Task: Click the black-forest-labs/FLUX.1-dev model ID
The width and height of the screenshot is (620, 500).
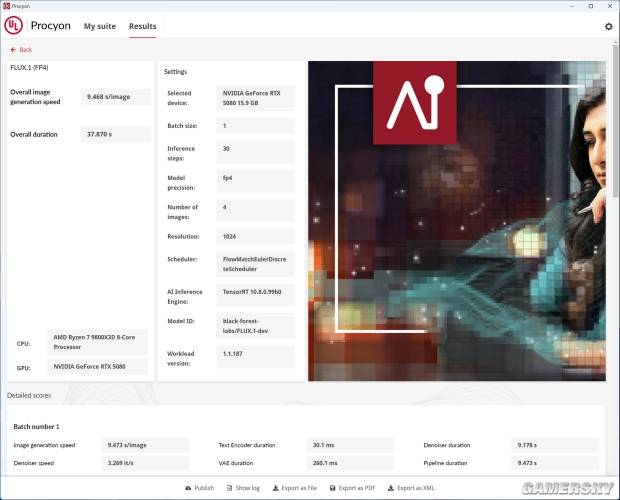Action: pos(255,326)
